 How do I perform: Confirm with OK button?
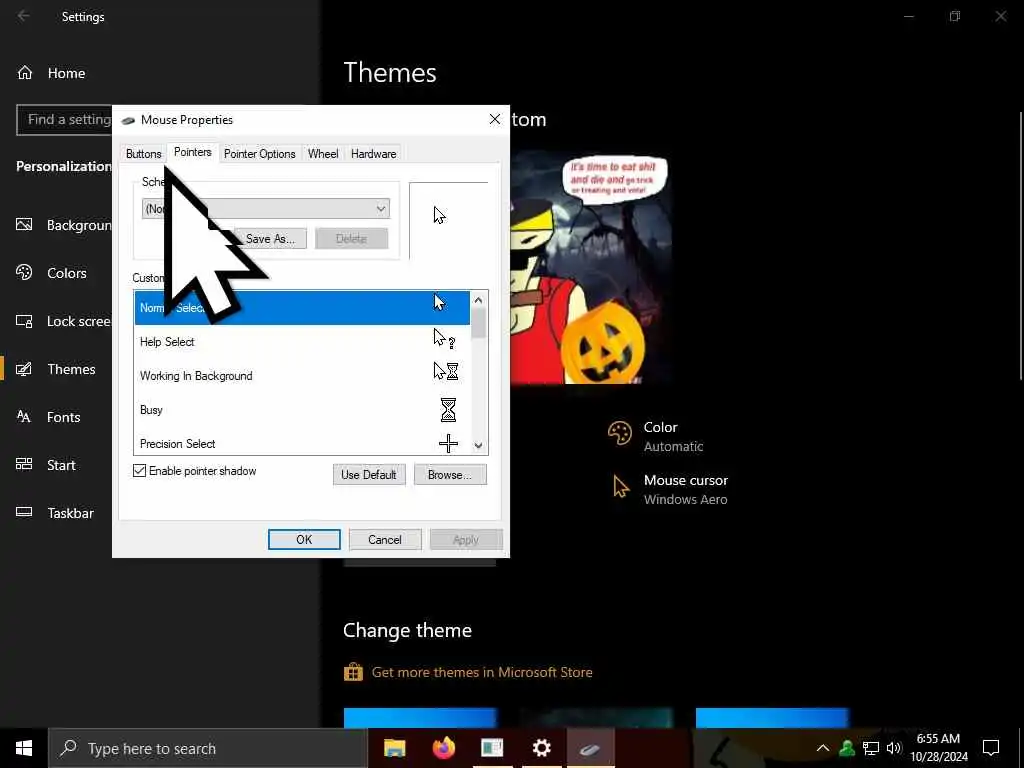coord(304,539)
